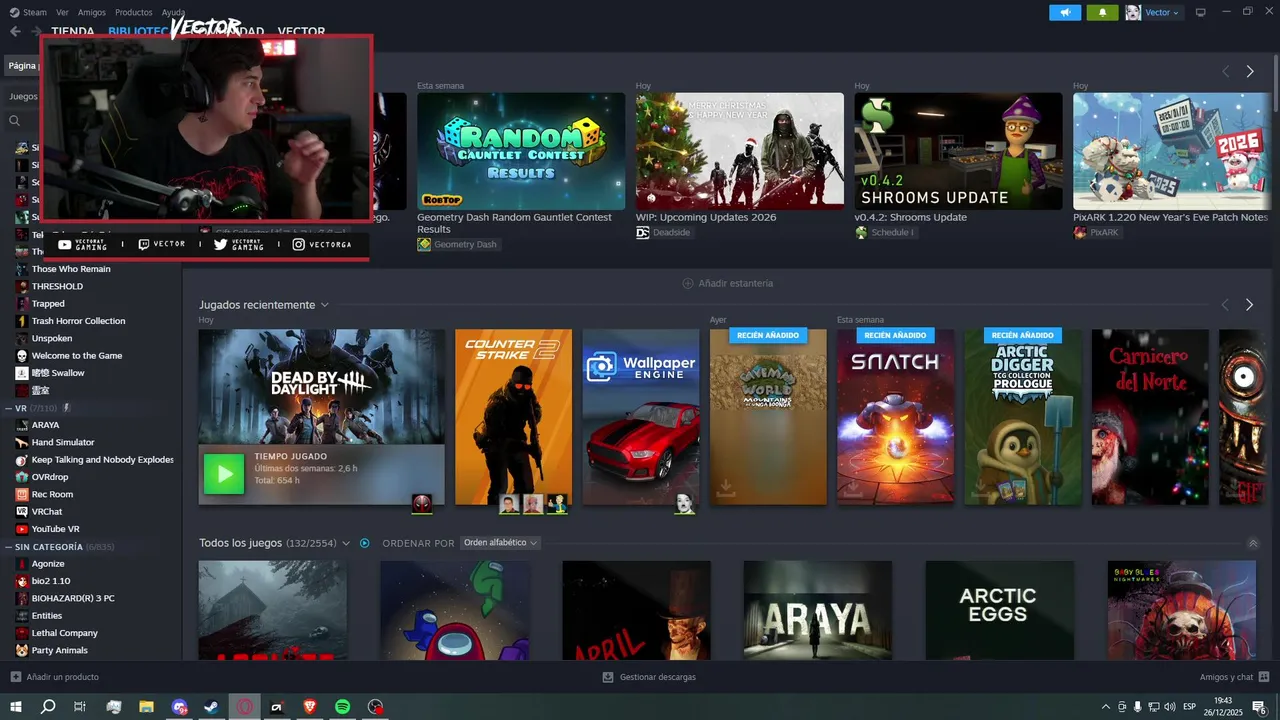Toggle the VR category lightning filter icon
This screenshot has height=720, width=1280.
click(x=66, y=408)
